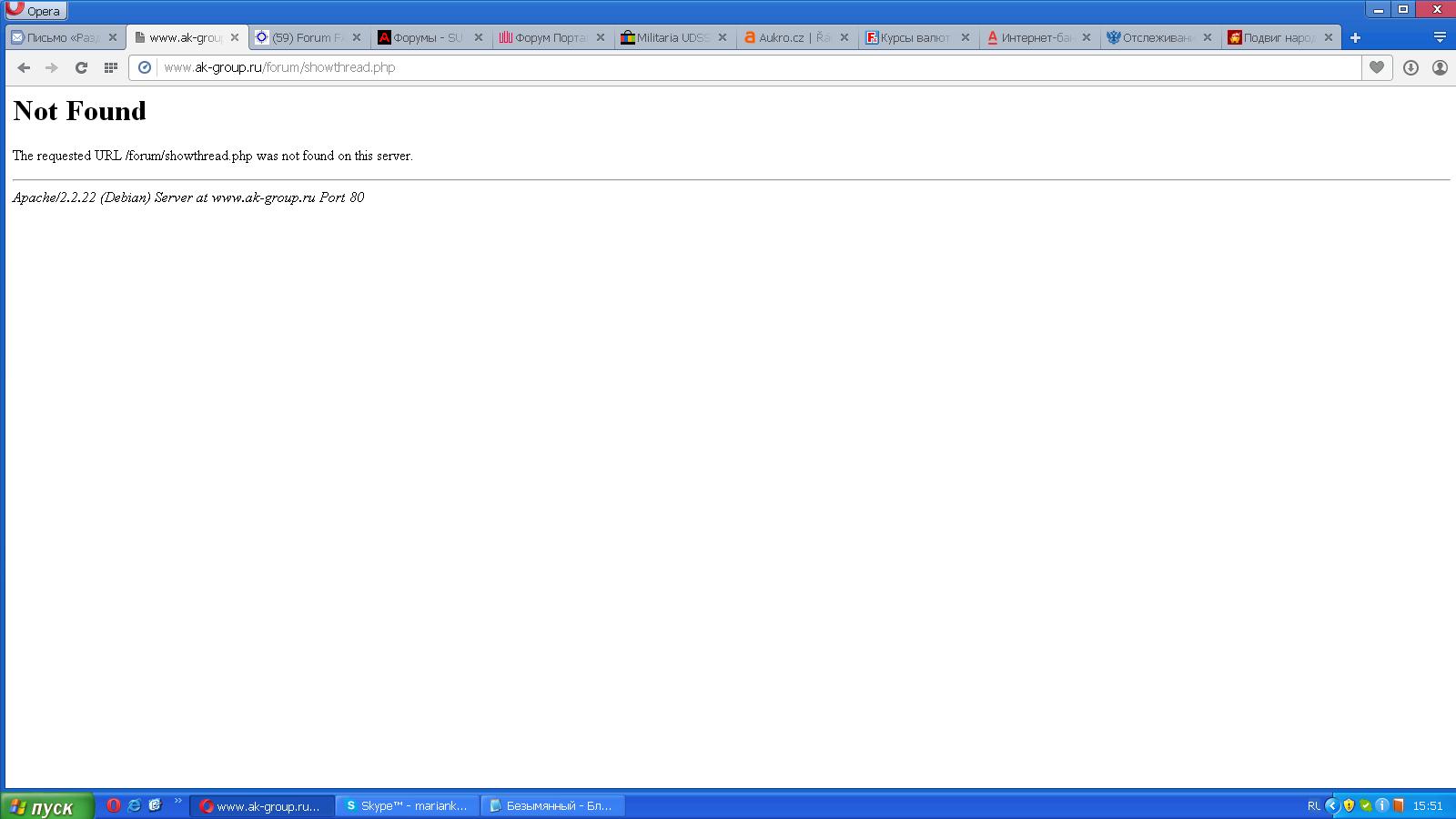
Task: Expand Quick Launch chevron on taskbar
Action: click(x=177, y=802)
